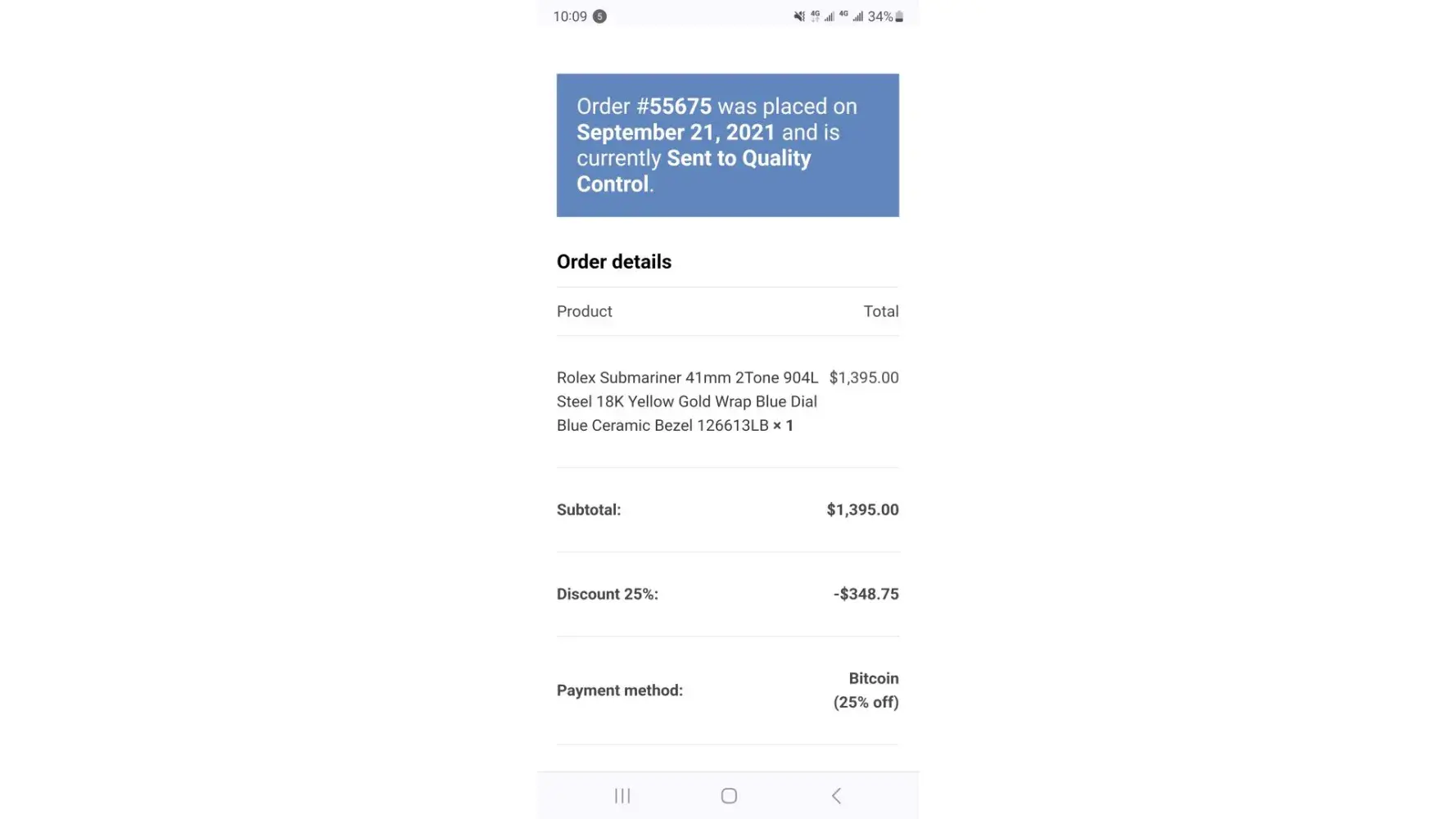This screenshot has width=1456, height=819.
Task: Tap the mute vibrate status icon
Action: (799, 16)
